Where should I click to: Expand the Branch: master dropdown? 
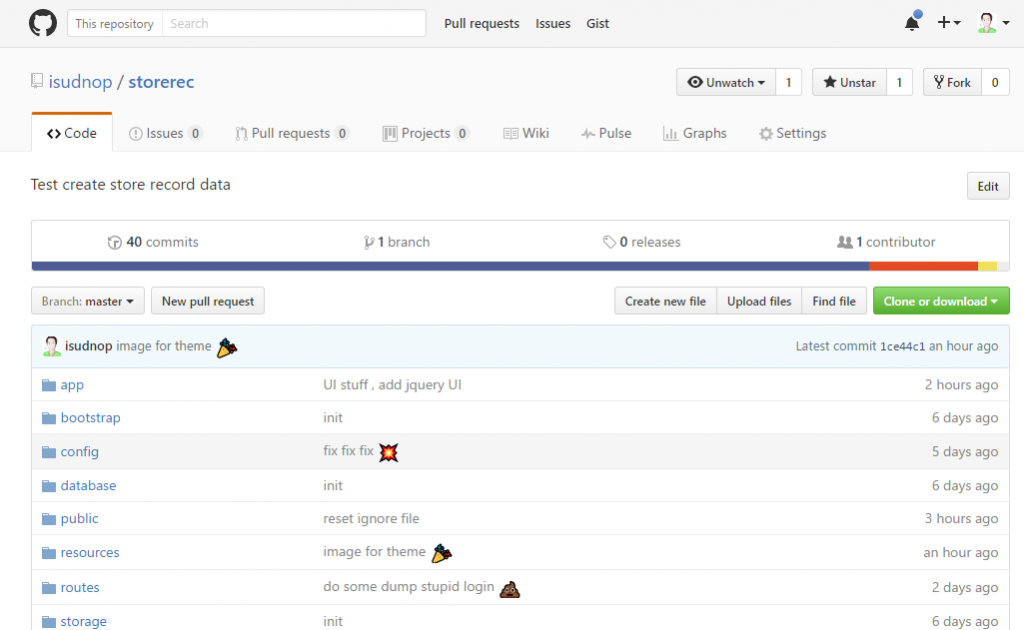click(x=88, y=301)
